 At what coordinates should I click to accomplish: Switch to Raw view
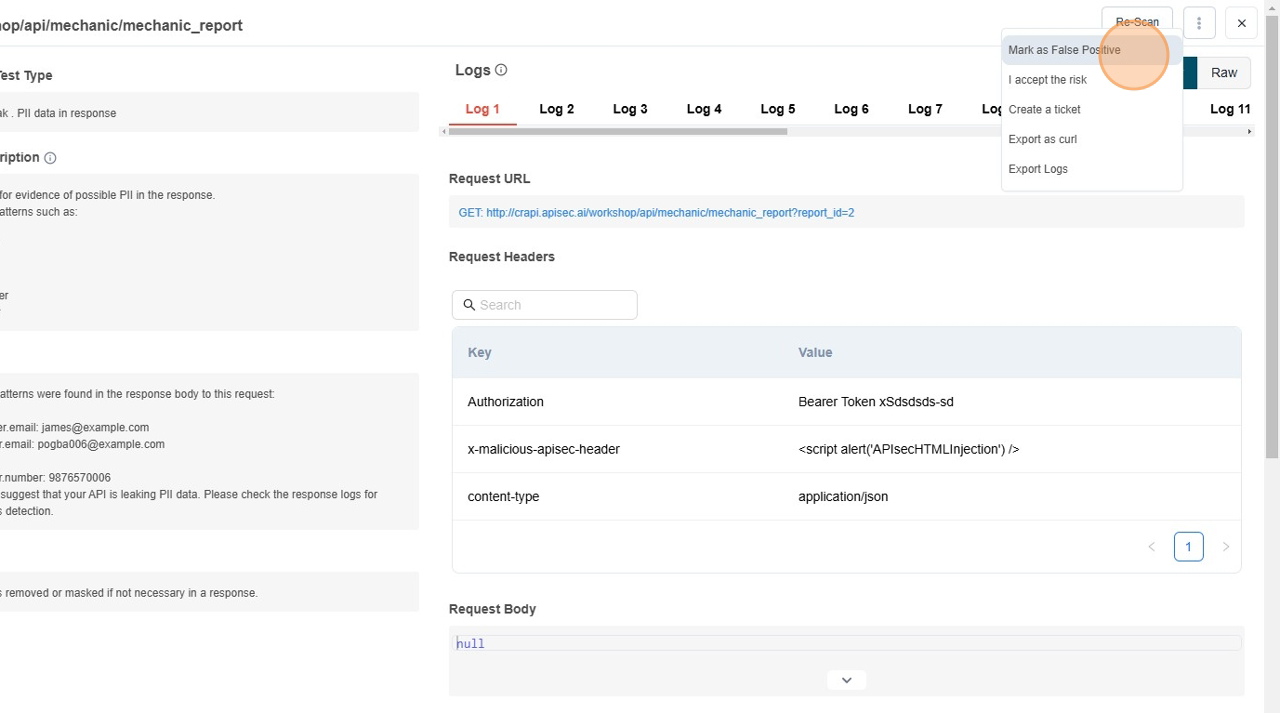pos(1223,73)
